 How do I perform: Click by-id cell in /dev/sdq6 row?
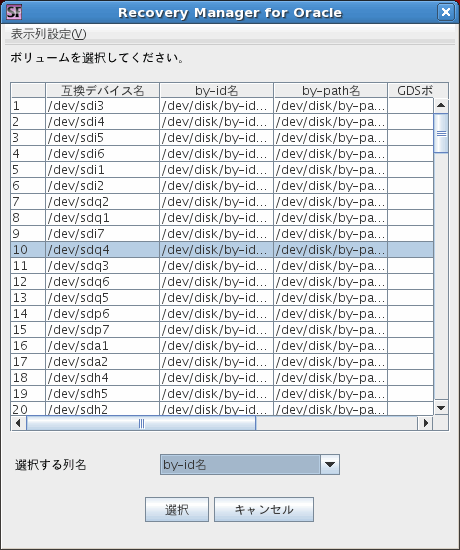coord(216,282)
